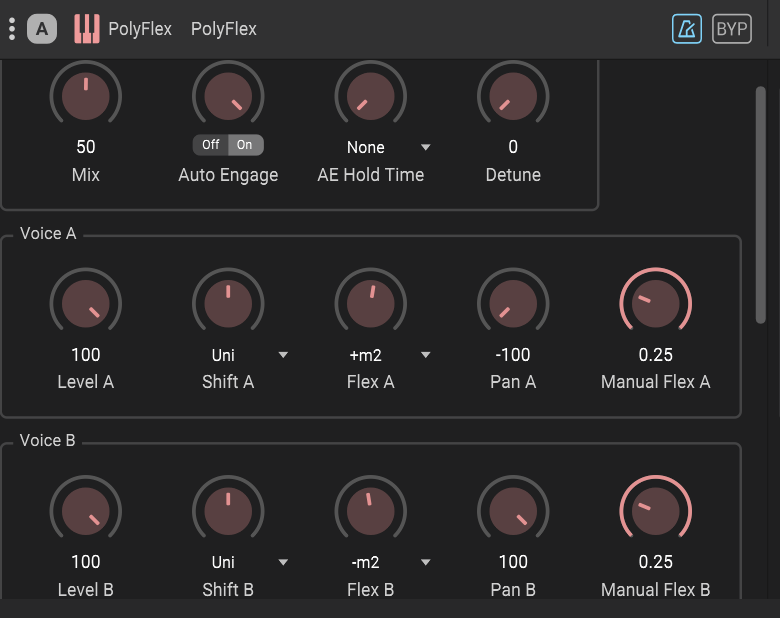
Task: Click the Mix knob
Action: click(86, 96)
